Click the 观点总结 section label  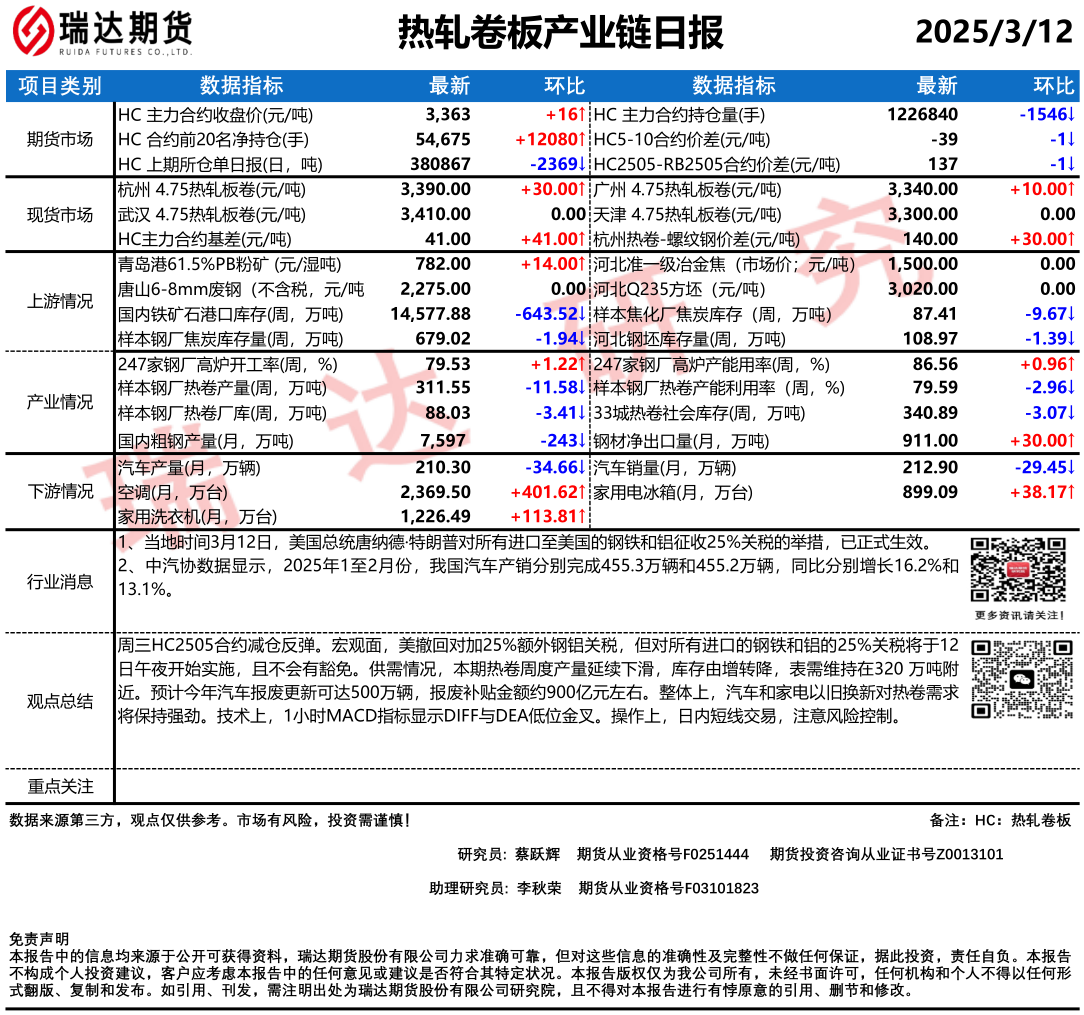pos(60,701)
